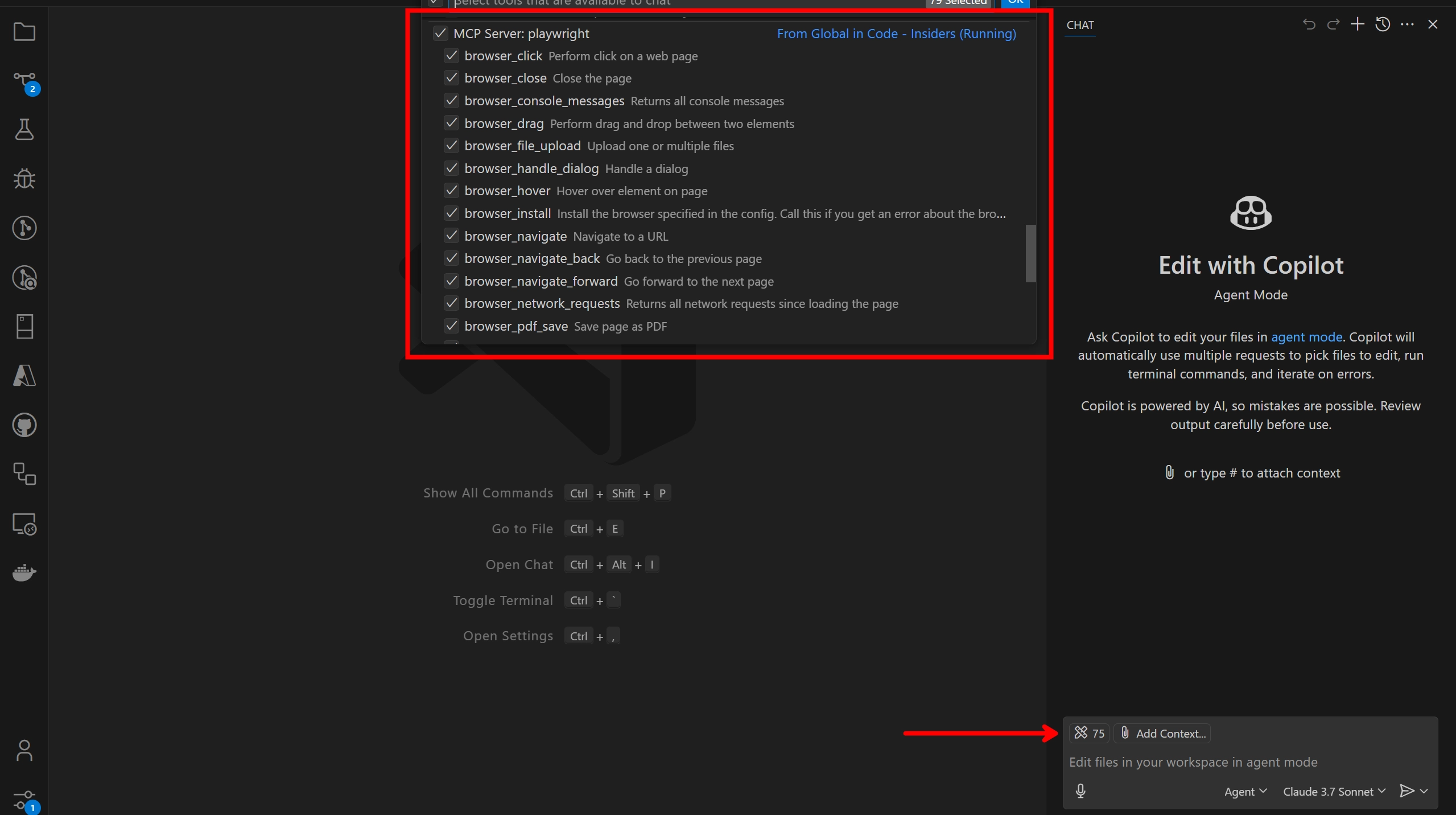Uncheck the browser_drag tool
1456x815 pixels.
pyautogui.click(x=452, y=124)
